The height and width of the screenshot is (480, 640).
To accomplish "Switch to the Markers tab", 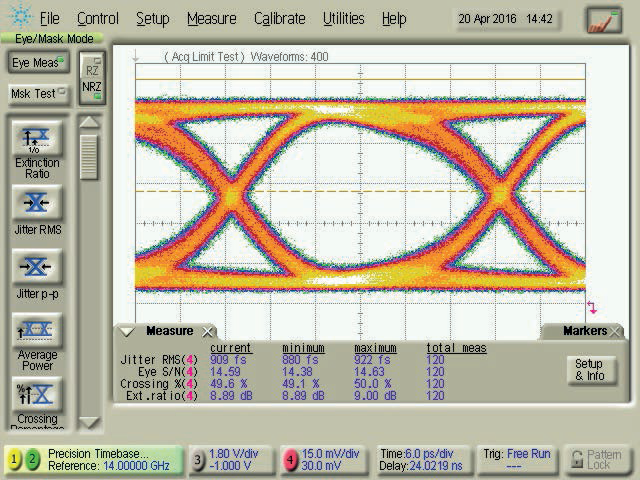I will click(x=584, y=331).
